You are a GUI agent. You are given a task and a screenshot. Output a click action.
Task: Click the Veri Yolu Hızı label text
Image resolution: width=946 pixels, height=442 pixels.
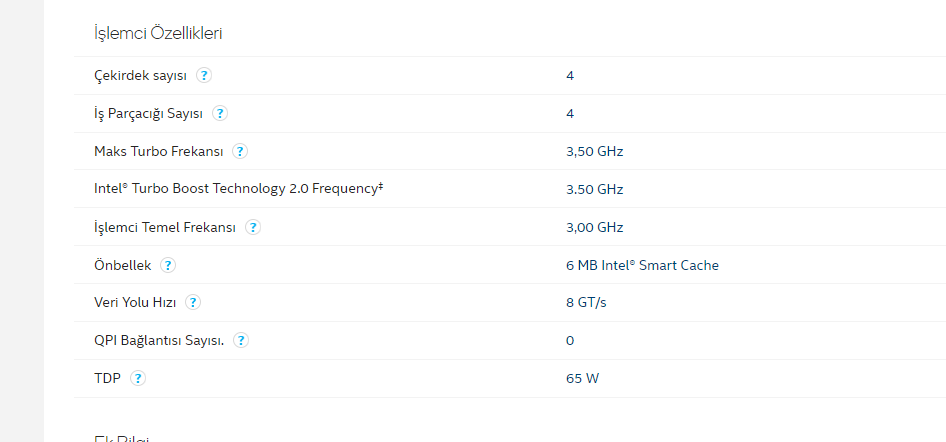(x=135, y=302)
